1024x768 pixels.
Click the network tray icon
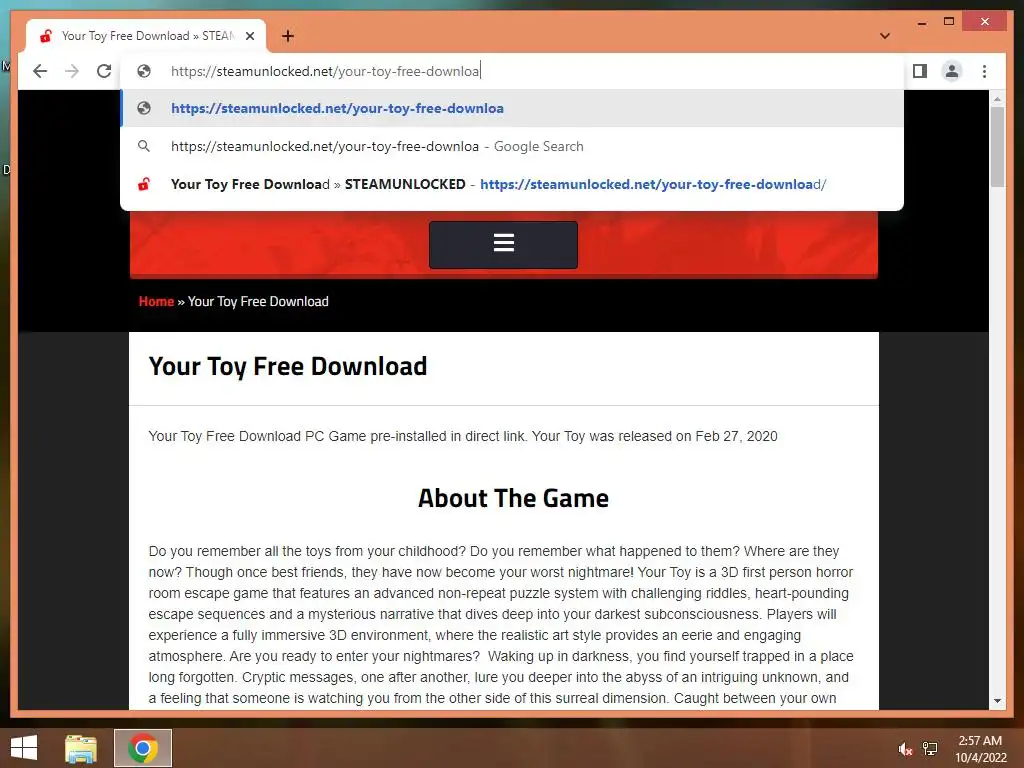click(x=930, y=749)
